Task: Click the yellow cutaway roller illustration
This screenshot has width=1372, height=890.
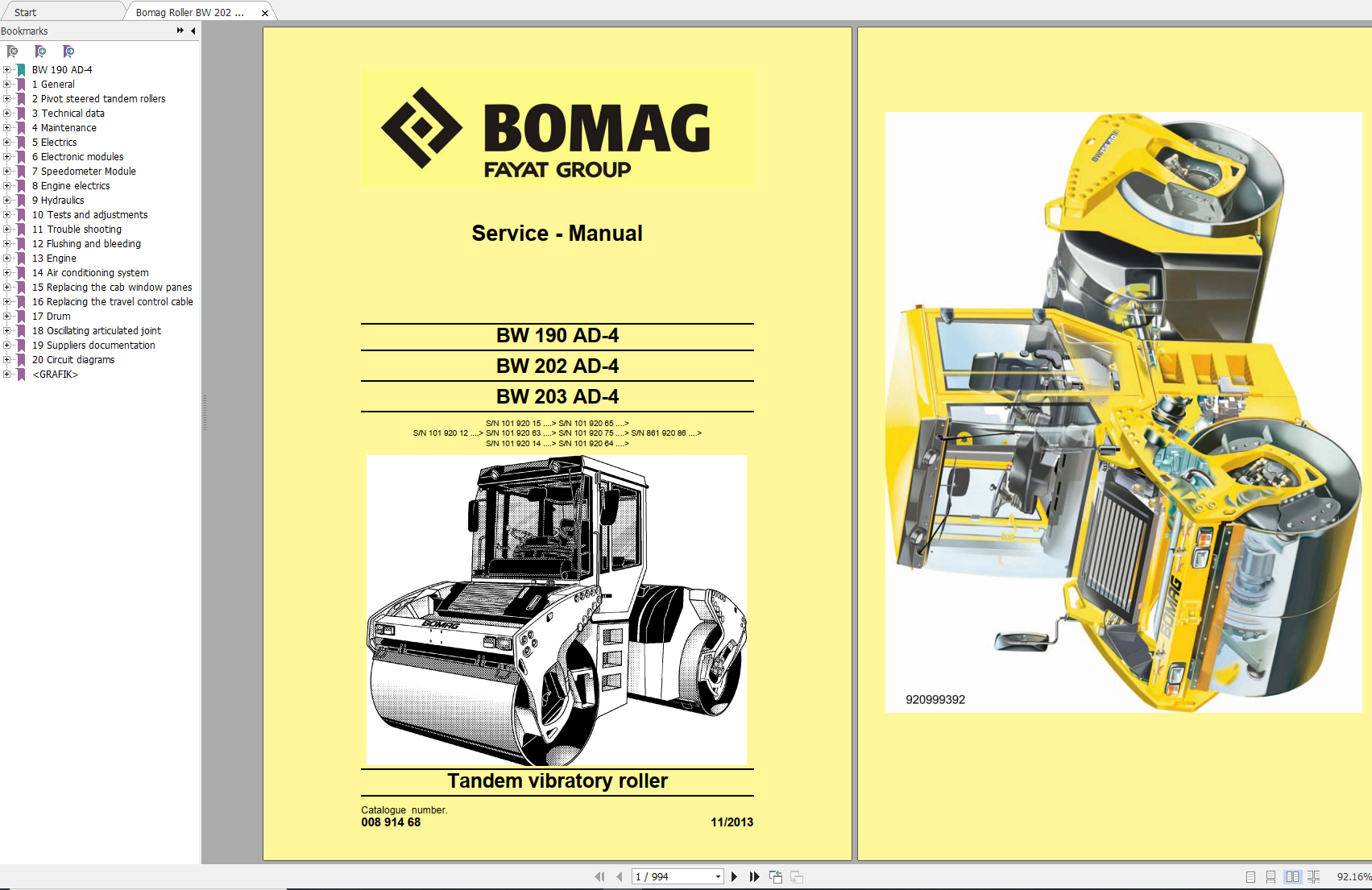Action: tap(1123, 412)
